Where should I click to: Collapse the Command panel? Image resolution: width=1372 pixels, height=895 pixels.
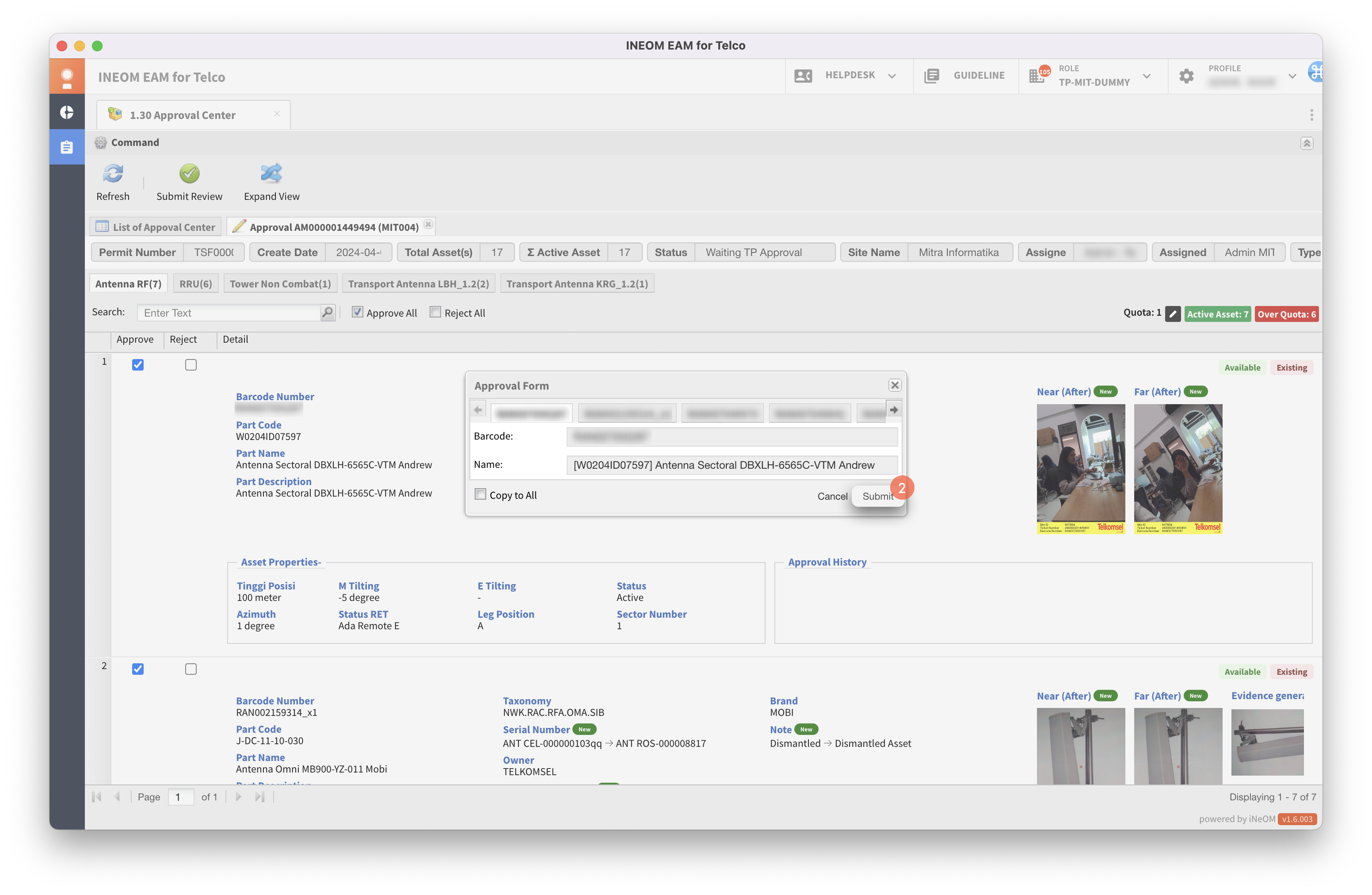click(x=1306, y=143)
